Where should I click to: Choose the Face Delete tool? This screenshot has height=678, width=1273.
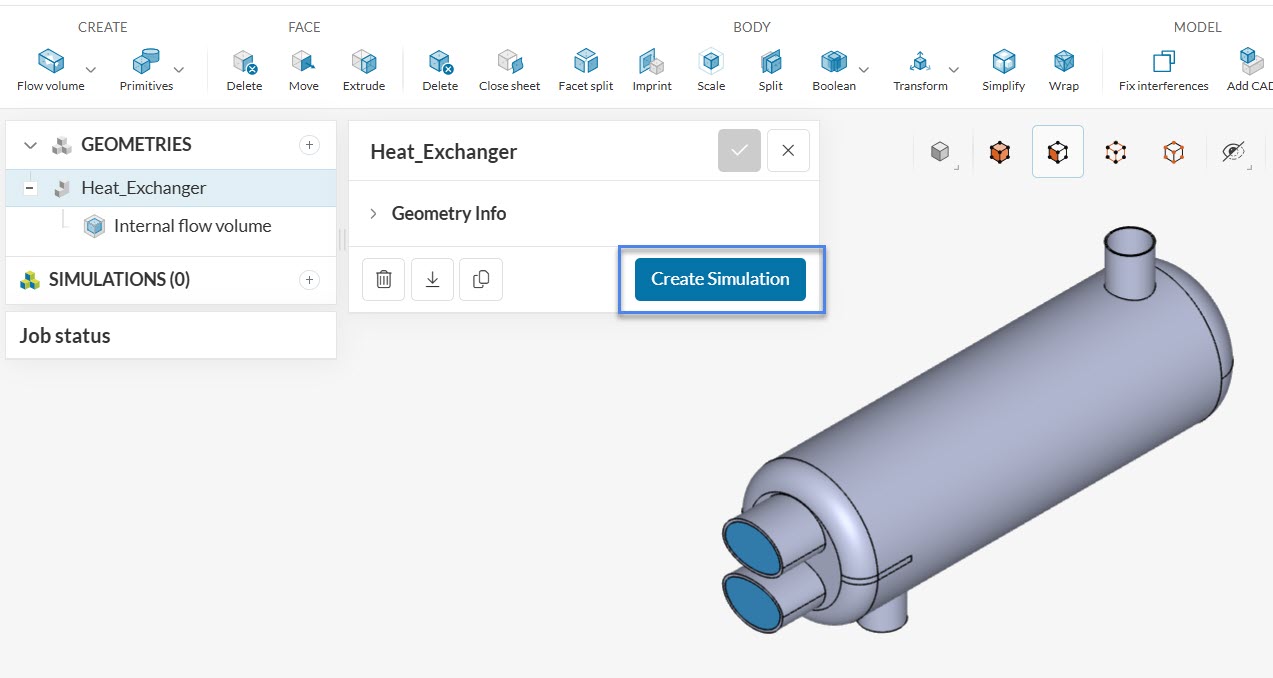[x=244, y=70]
